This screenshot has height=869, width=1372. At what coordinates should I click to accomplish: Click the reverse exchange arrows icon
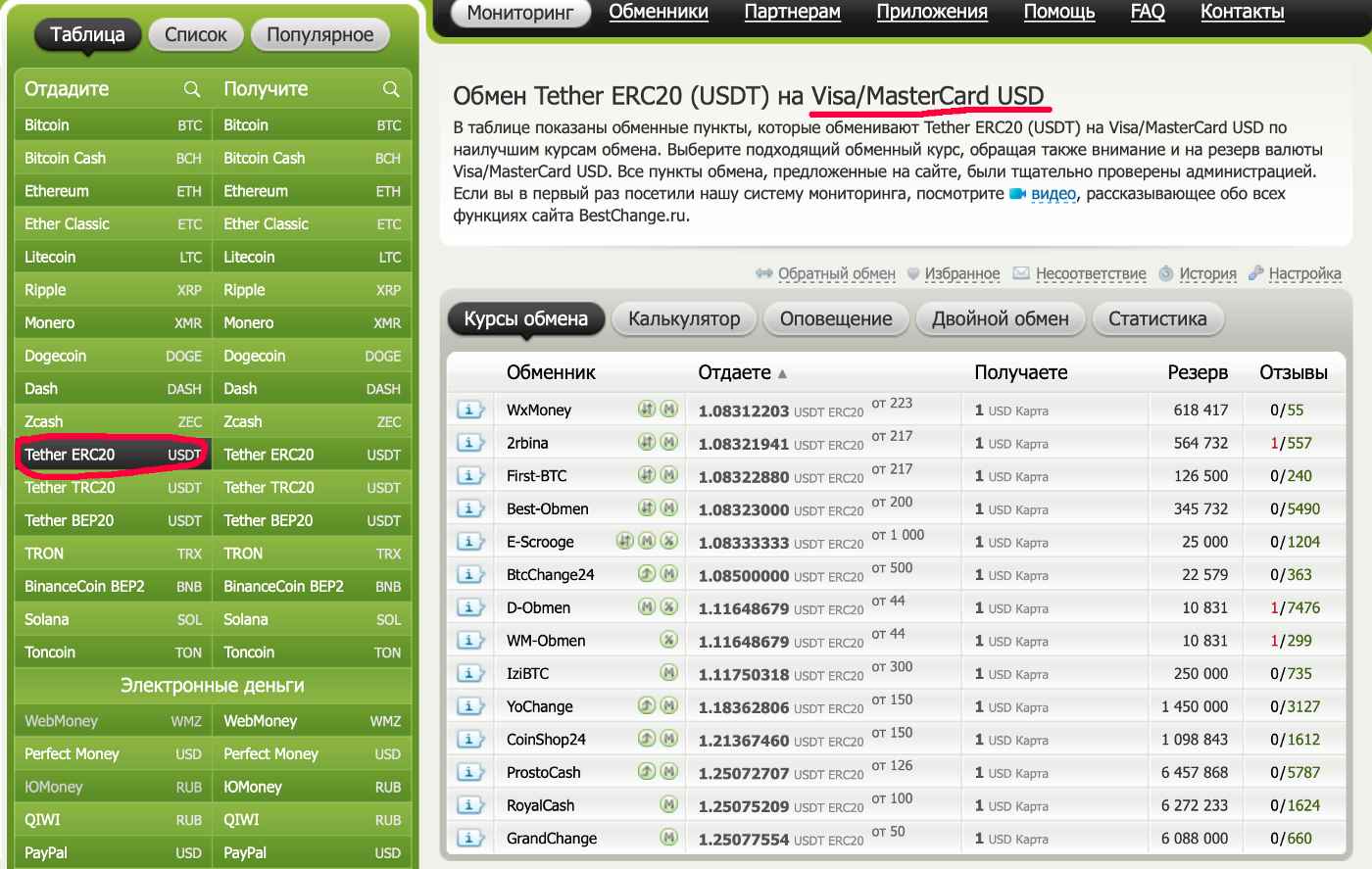point(764,273)
